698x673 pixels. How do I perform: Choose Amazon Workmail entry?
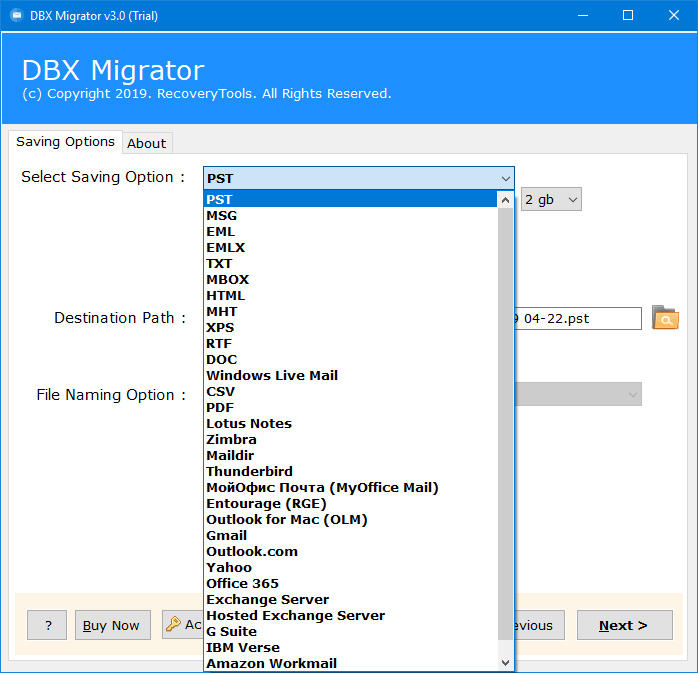click(x=350, y=664)
